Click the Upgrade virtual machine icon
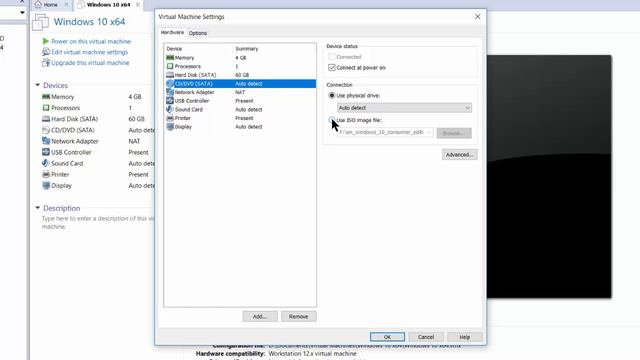The image size is (640, 360). point(46,62)
